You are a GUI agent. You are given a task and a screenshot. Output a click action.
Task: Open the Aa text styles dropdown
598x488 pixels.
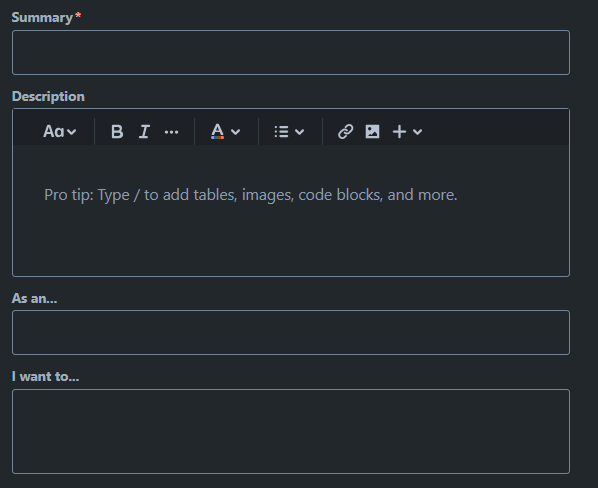(x=60, y=132)
